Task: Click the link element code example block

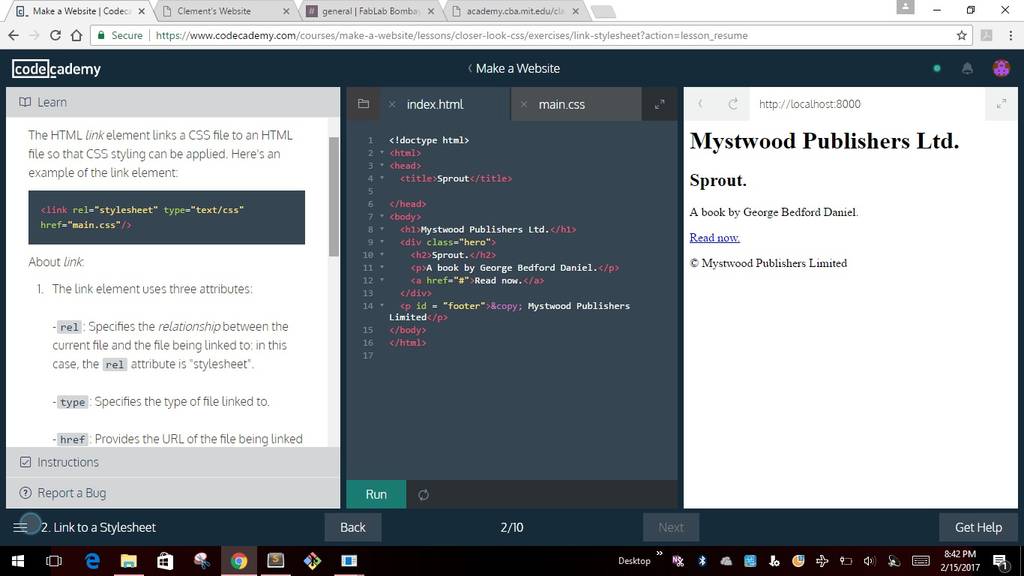Action: pos(167,217)
